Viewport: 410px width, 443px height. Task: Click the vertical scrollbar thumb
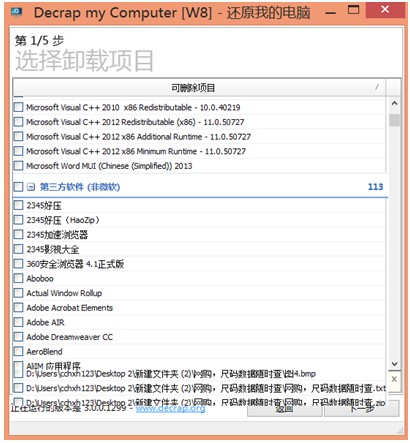click(x=394, y=120)
